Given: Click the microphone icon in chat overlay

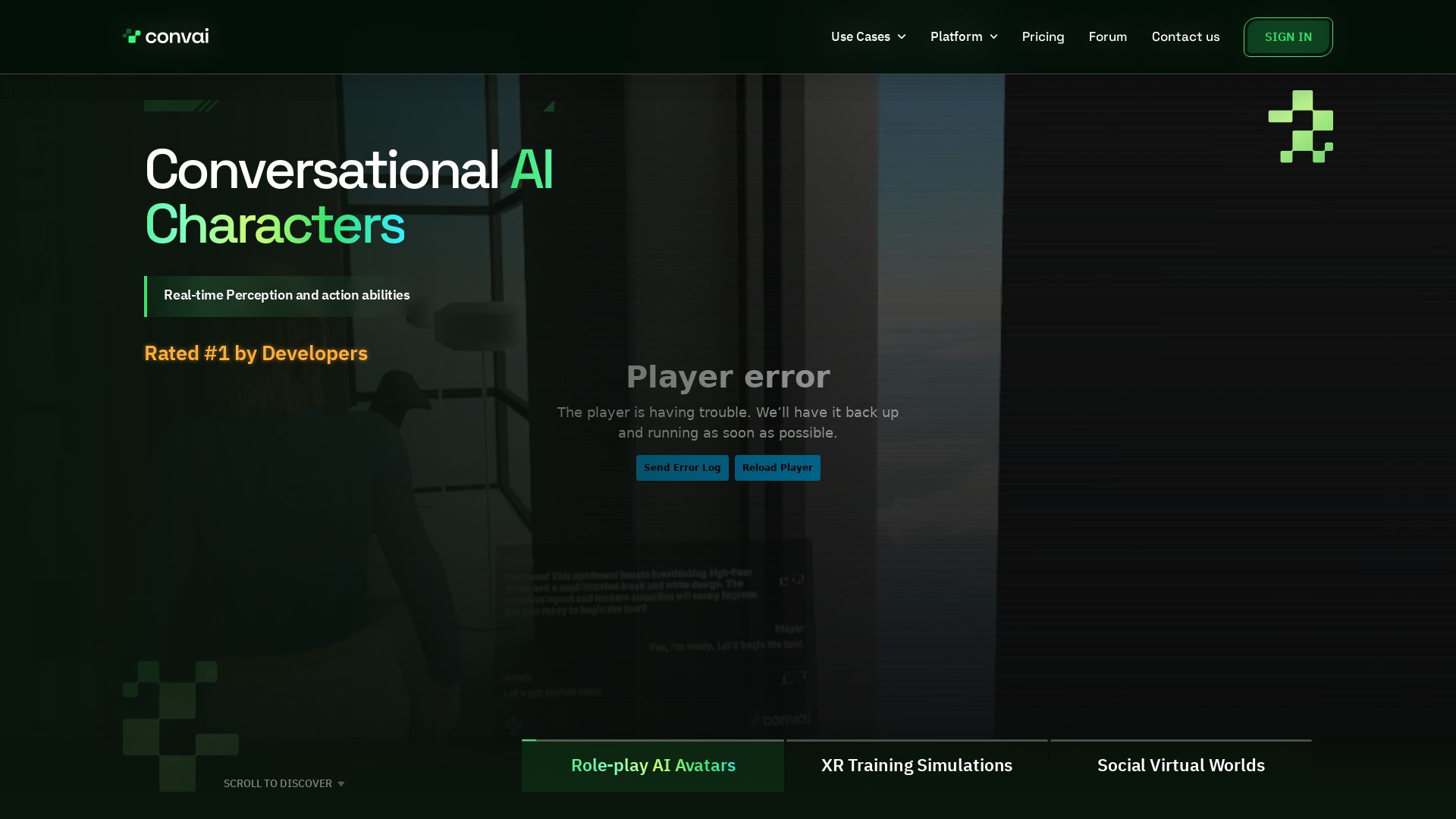Looking at the screenshot, I should pyautogui.click(x=514, y=722).
